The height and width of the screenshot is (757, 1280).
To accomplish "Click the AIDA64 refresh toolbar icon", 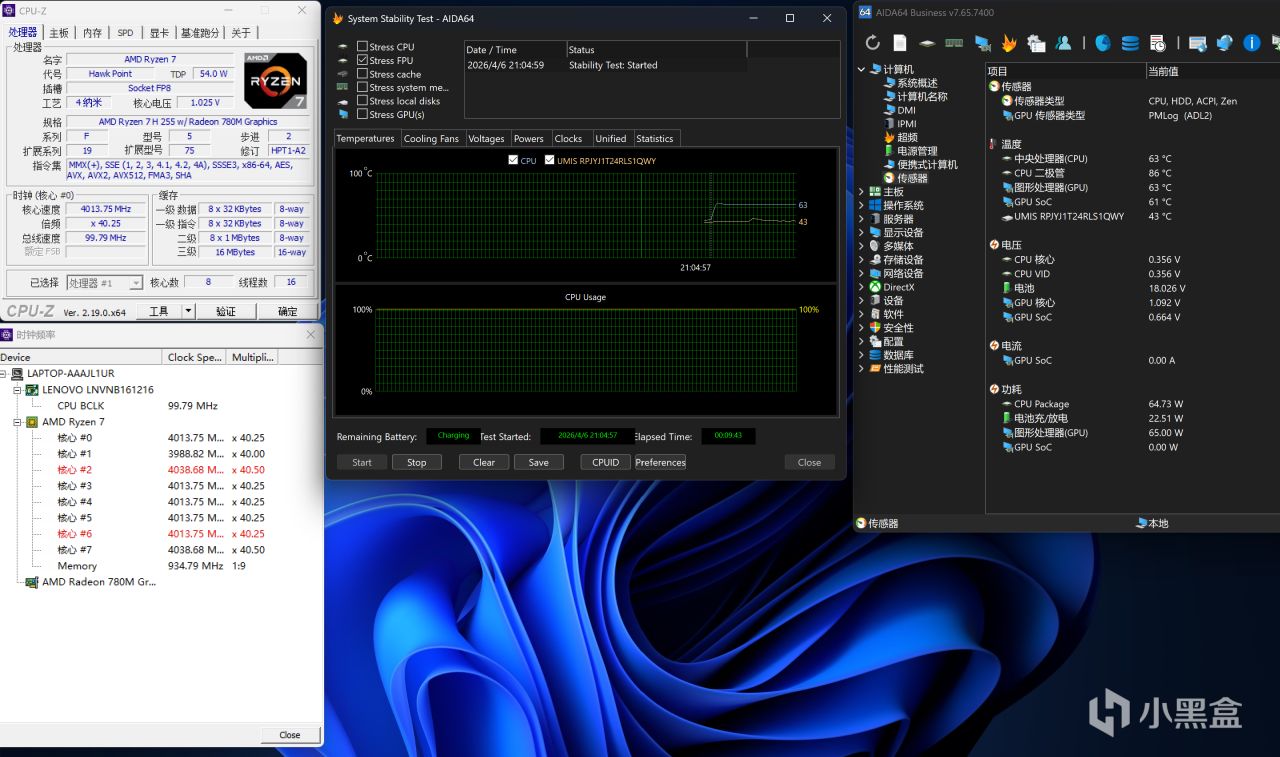I will coord(873,43).
